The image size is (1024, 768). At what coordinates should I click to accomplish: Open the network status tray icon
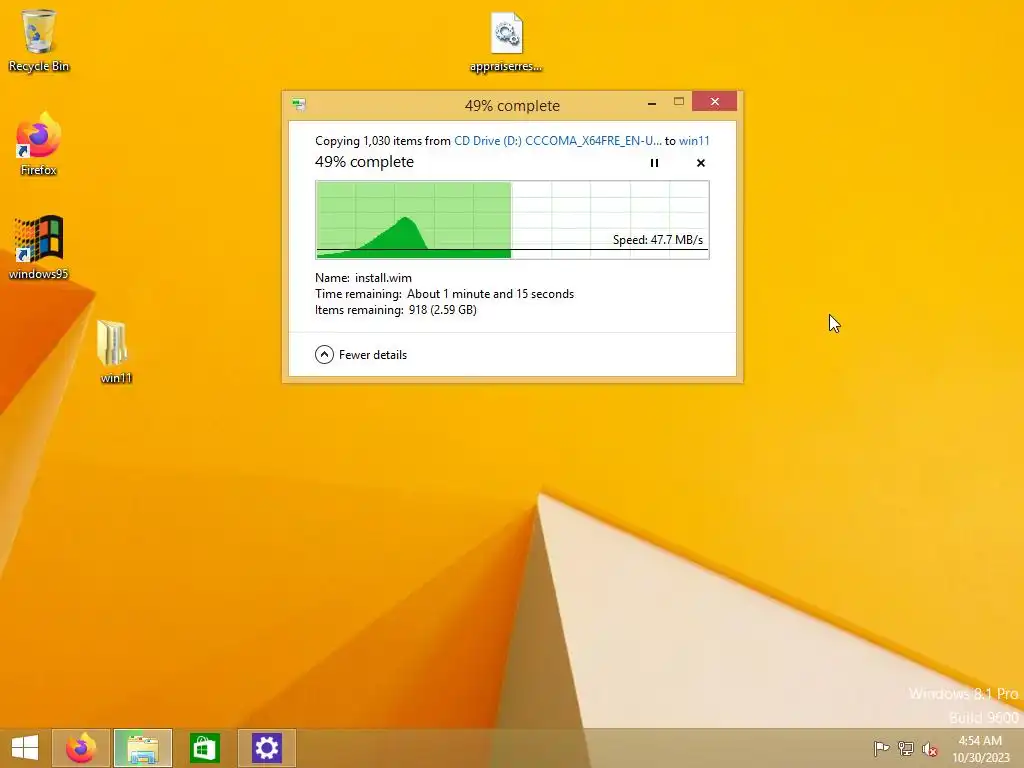pyautogui.click(x=906, y=748)
